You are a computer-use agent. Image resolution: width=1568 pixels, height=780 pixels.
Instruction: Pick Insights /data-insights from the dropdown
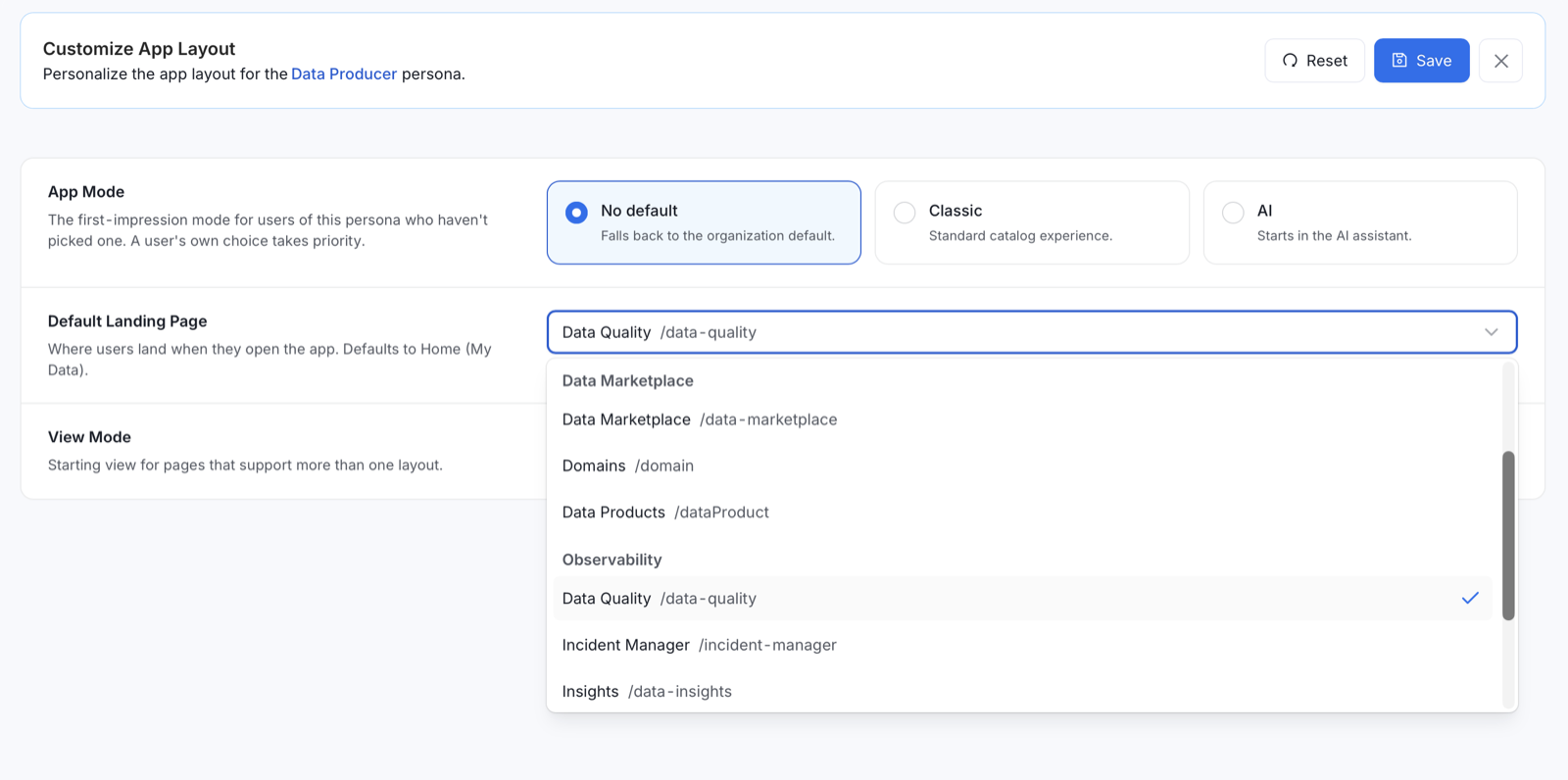(x=1022, y=691)
